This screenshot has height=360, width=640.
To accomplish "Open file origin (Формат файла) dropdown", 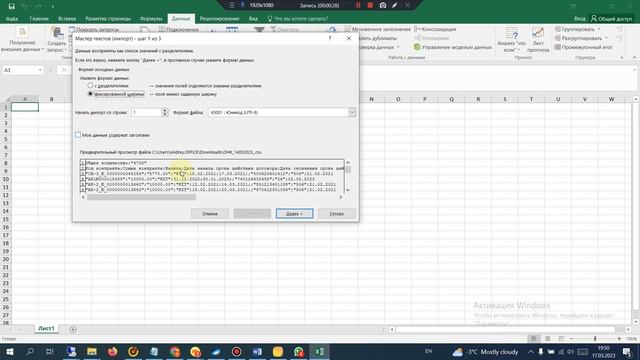I will click(352, 112).
